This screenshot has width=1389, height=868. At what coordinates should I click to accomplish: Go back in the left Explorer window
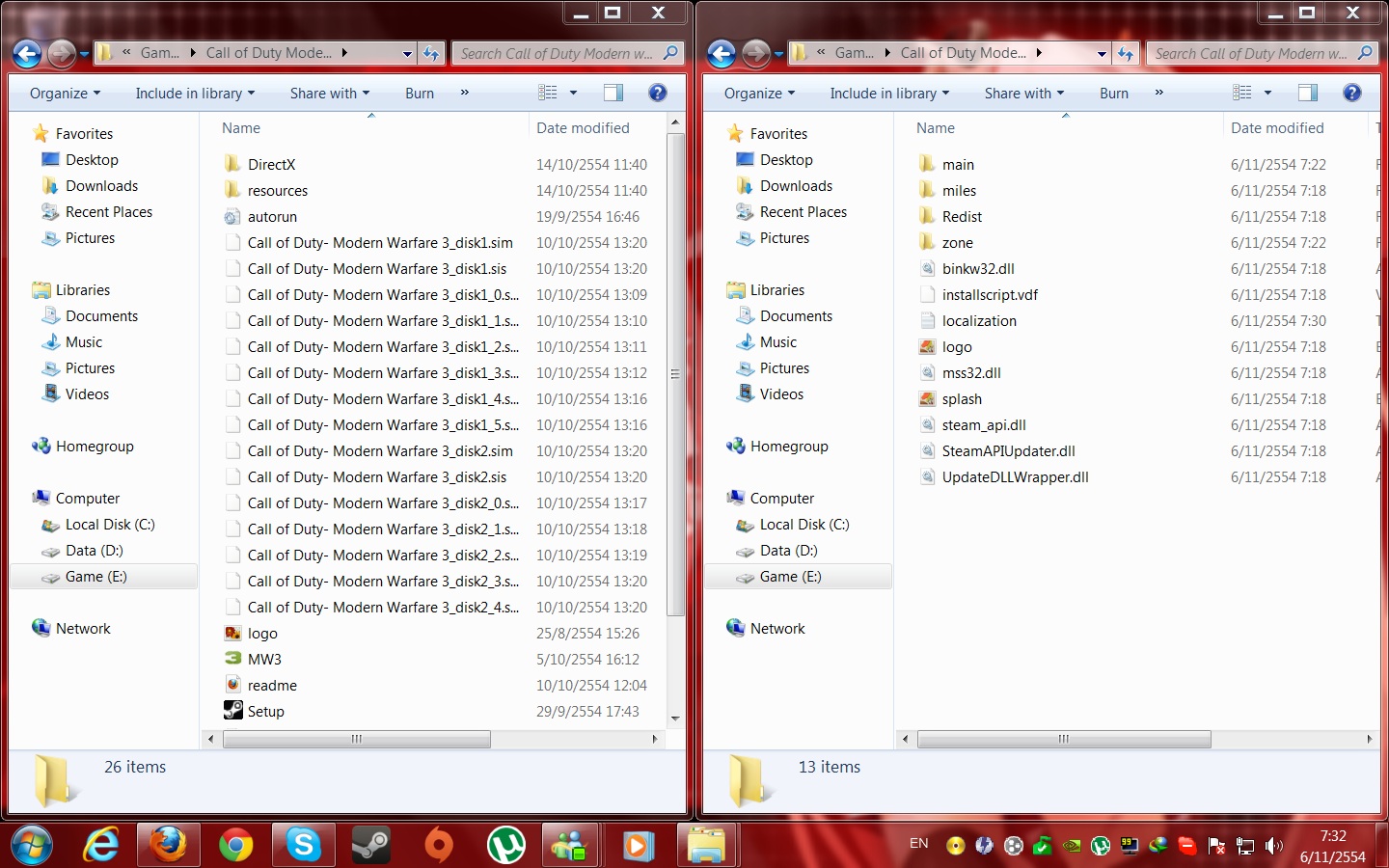tap(27, 54)
